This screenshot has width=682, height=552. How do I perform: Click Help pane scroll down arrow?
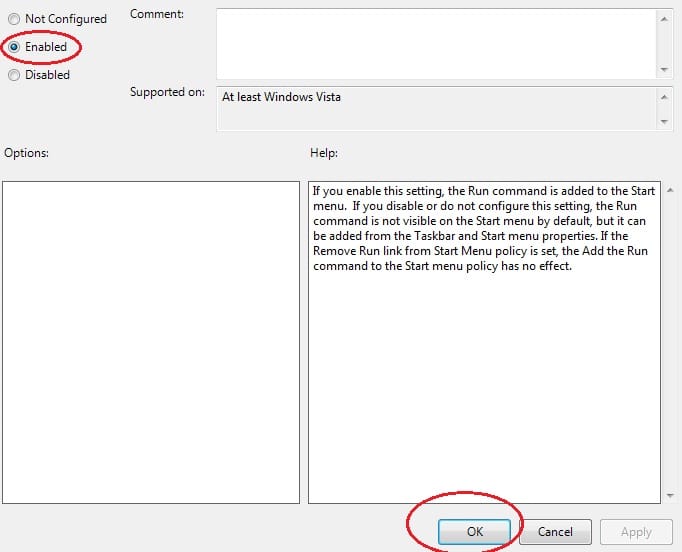pyautogui.click(x=670, y=496)
